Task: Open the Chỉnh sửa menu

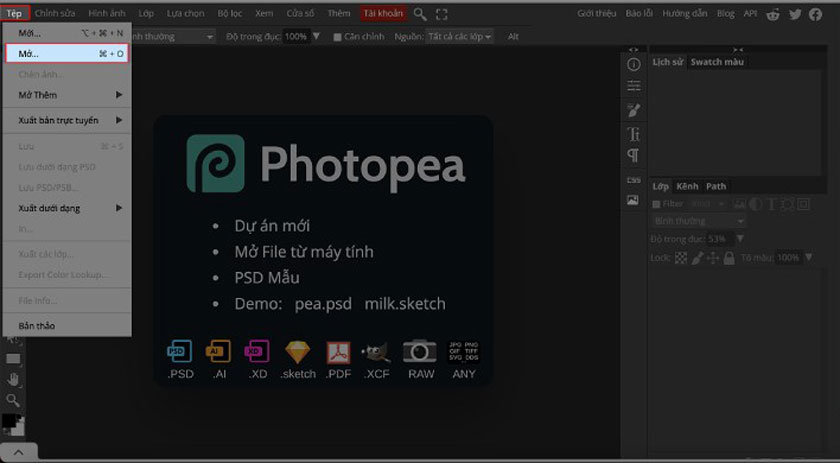Action: pos(55,13)
